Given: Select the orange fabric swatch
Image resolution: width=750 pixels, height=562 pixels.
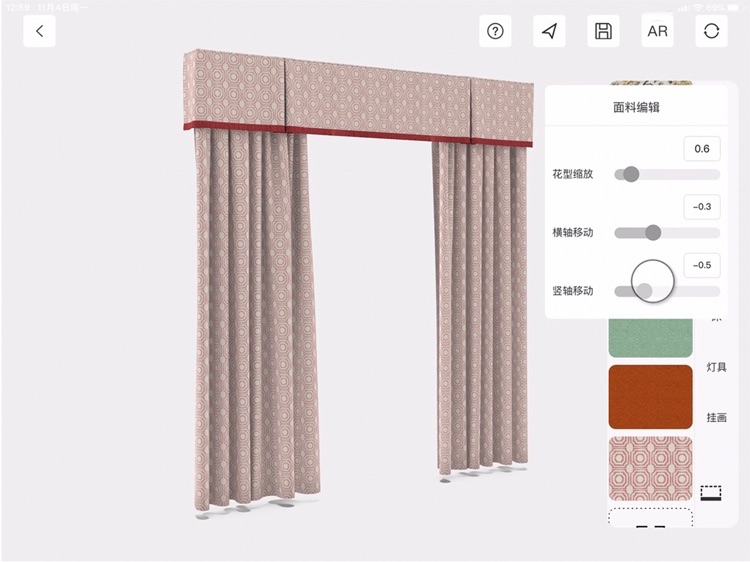Looking at the screenshot, I should coord(651,397).
